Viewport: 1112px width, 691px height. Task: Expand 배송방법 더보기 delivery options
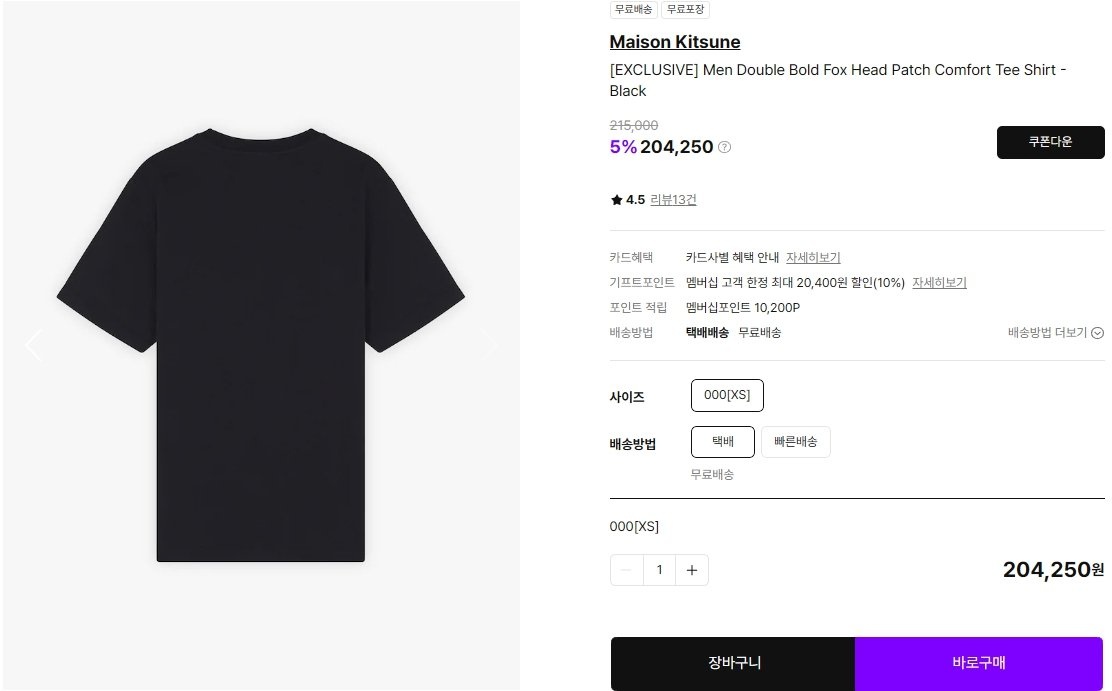[1055, 333]
